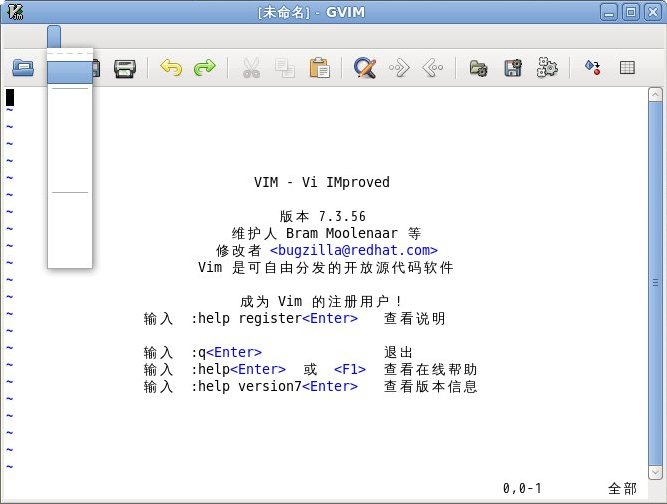This screenshot has width=667, height=504.
Task: Click the ':q<Enter>' quit instruction
Action: (226, 352)
